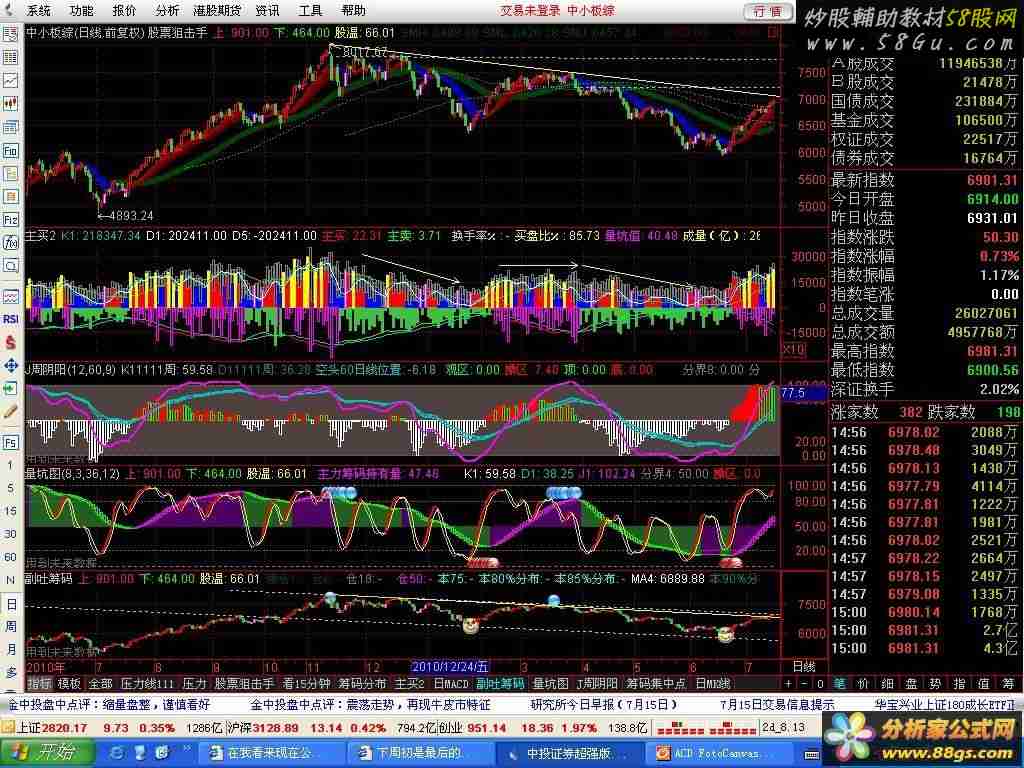1024x768 pixels.
Task: Click the red dollar sign icon
Action: point(10,342)
